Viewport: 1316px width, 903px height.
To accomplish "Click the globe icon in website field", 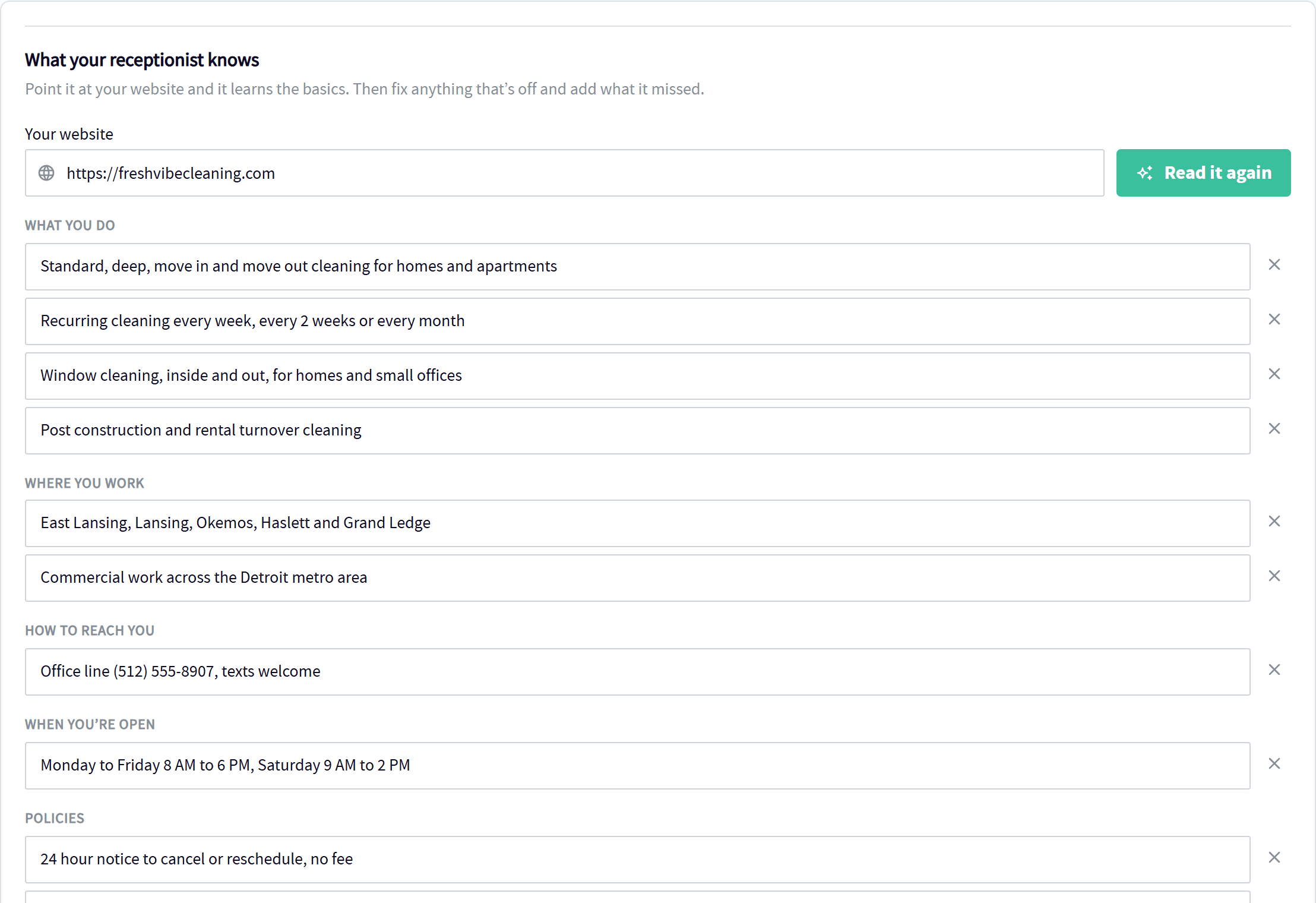I will pyautogui.click(x=46, y=173).
